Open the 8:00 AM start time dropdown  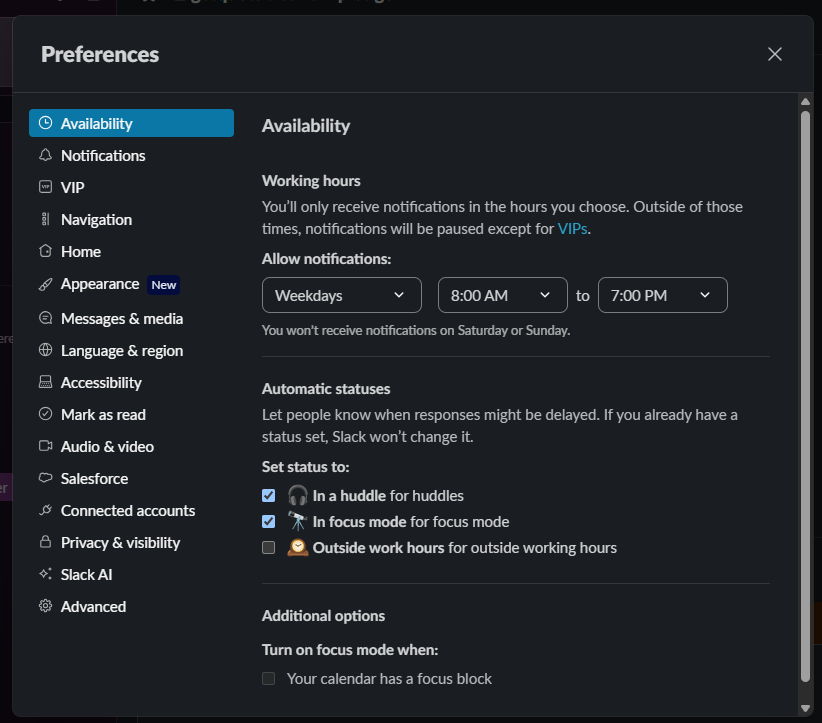(x=503, y=295)
